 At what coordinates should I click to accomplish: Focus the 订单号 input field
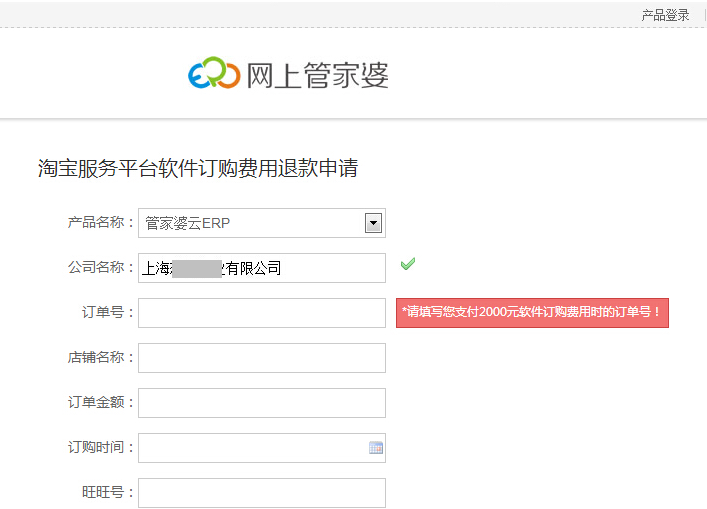tap(262, 312)
